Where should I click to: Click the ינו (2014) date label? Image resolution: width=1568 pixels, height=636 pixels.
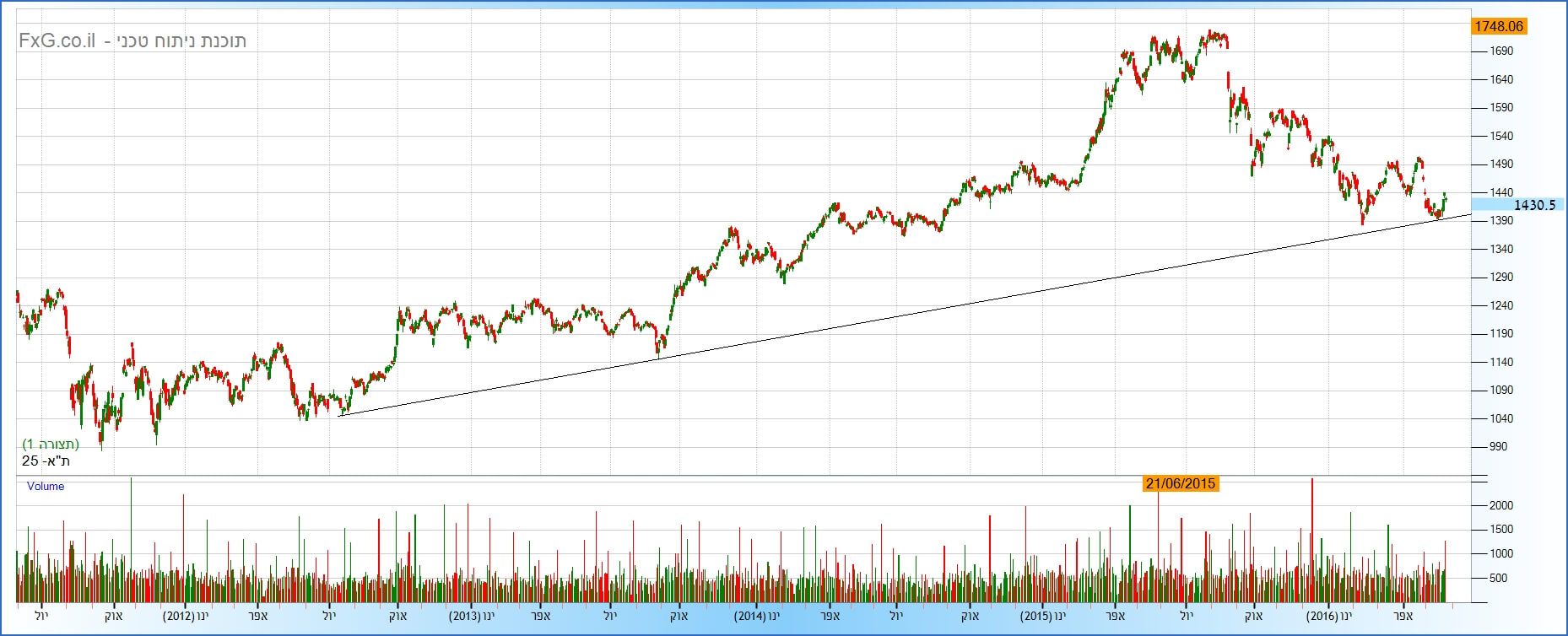757,616
